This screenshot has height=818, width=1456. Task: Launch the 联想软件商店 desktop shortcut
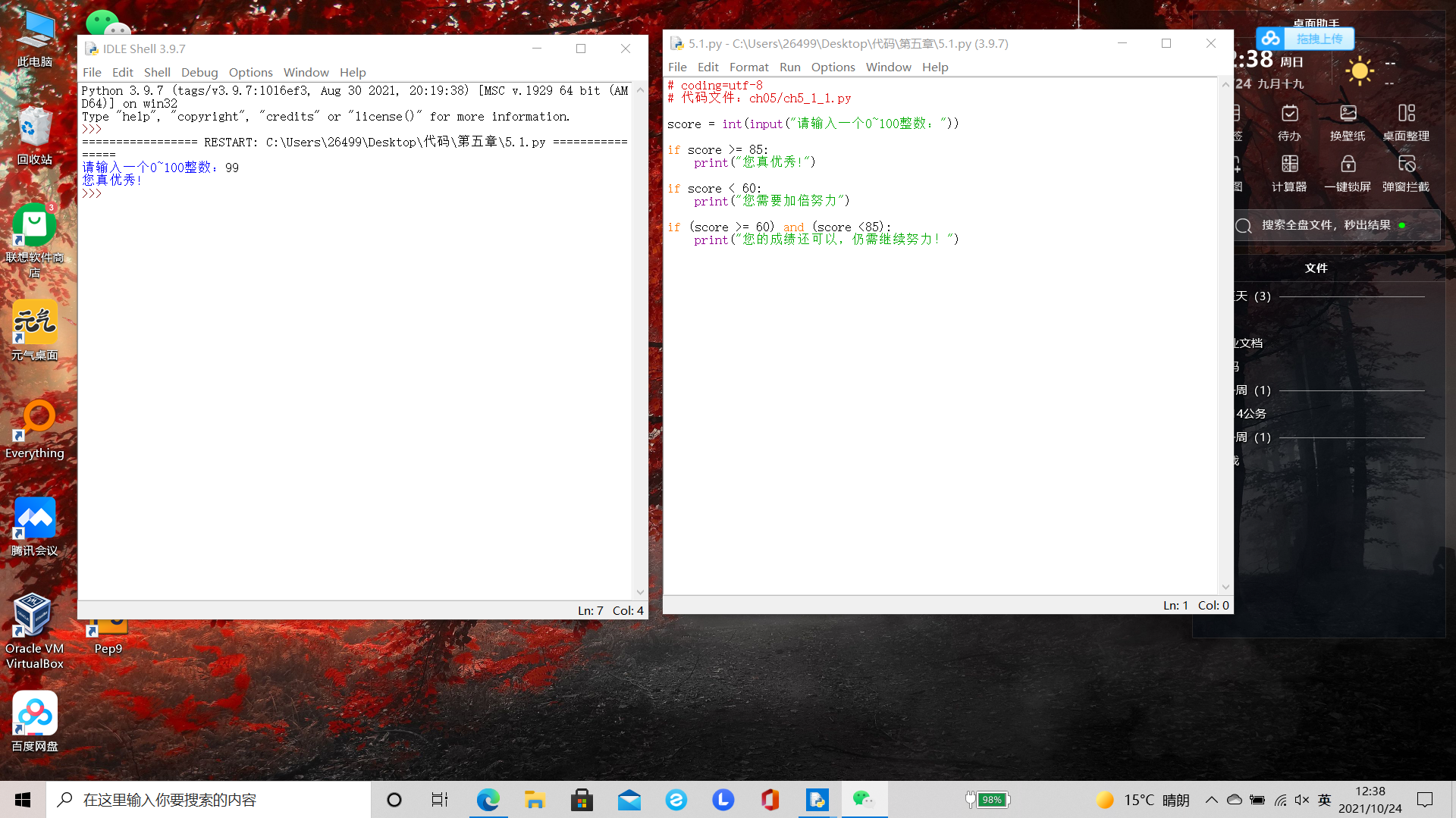click(x=35, y=240)
